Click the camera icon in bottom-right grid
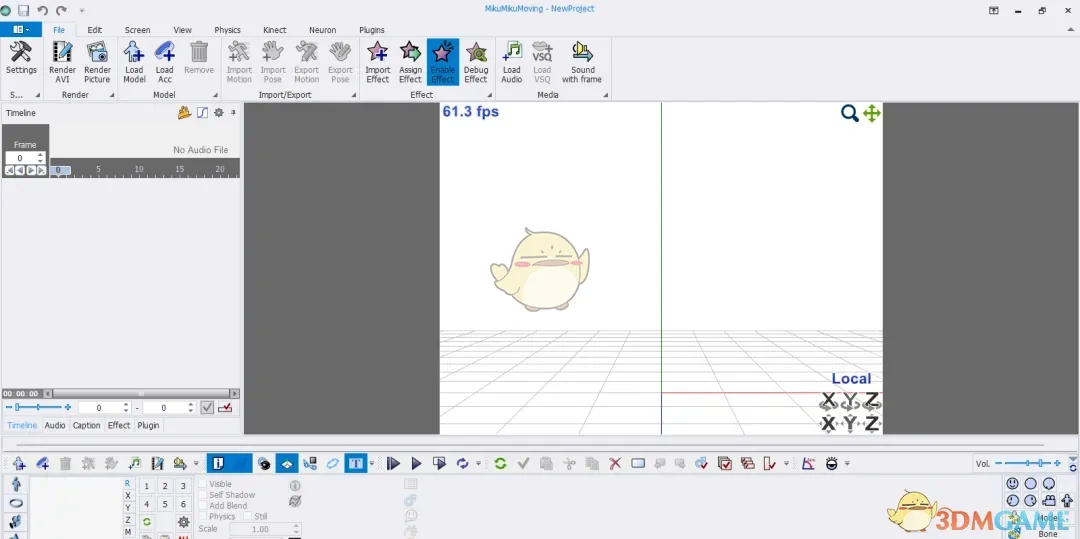1080x539 pixels. [x=1049, y=500]
